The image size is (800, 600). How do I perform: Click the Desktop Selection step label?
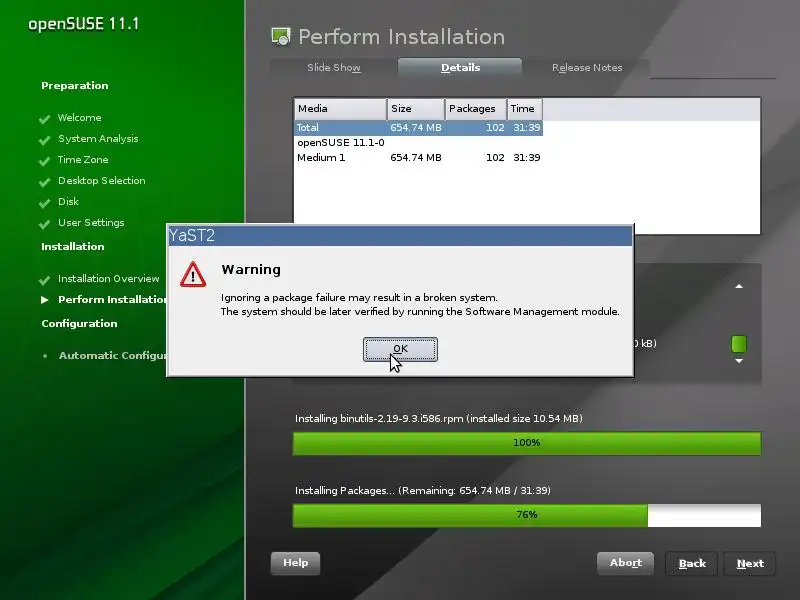click(x=102, y=181)
